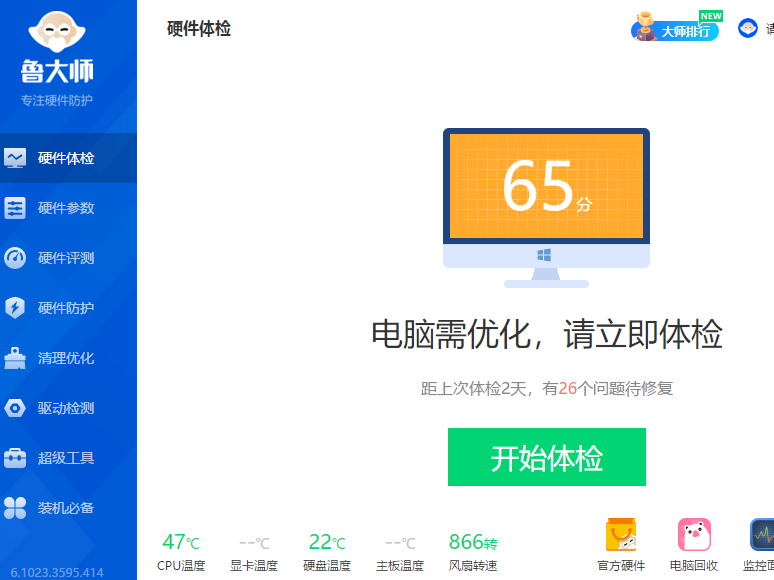Viewport: 774px width, 580px height.
Task: Click the 显卡温度 reading
Action: [254, 551]
